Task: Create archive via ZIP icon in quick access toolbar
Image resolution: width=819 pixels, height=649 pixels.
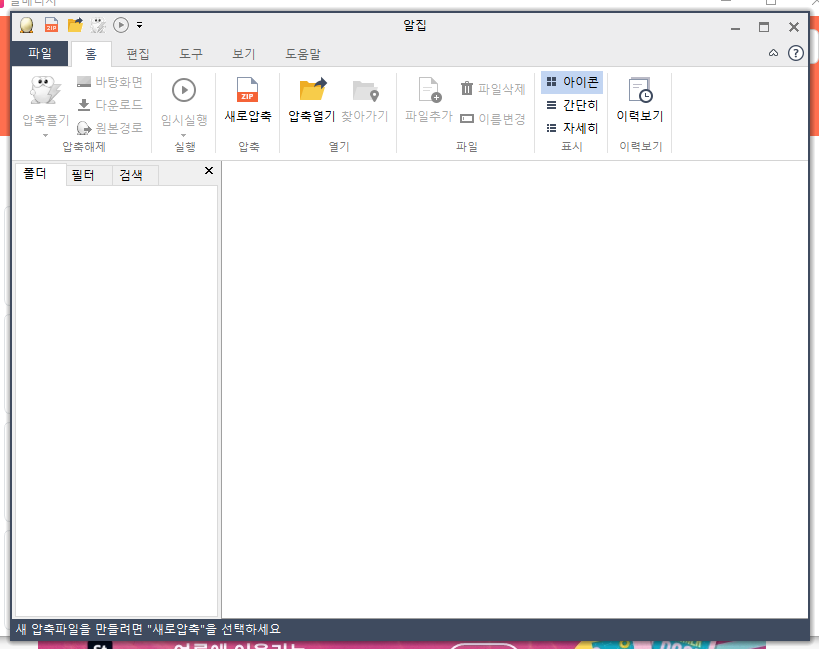Action: (x=50, y=25)
